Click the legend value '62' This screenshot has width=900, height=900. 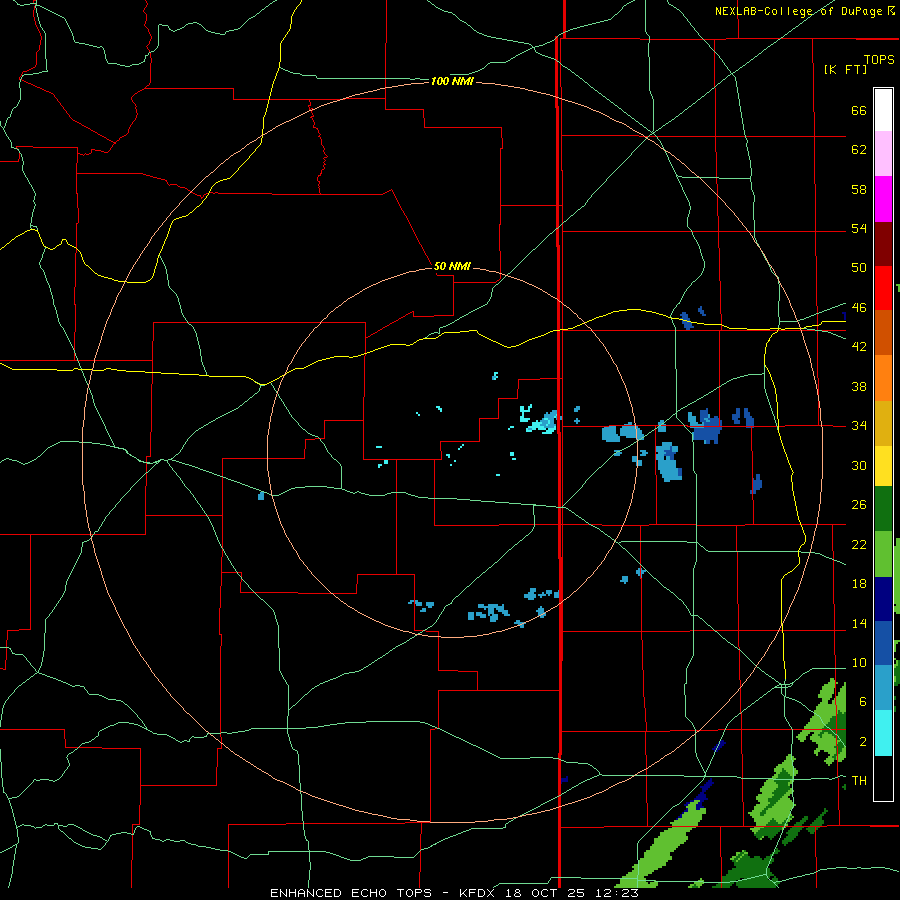pyautogui.click(x=859, y=150)
